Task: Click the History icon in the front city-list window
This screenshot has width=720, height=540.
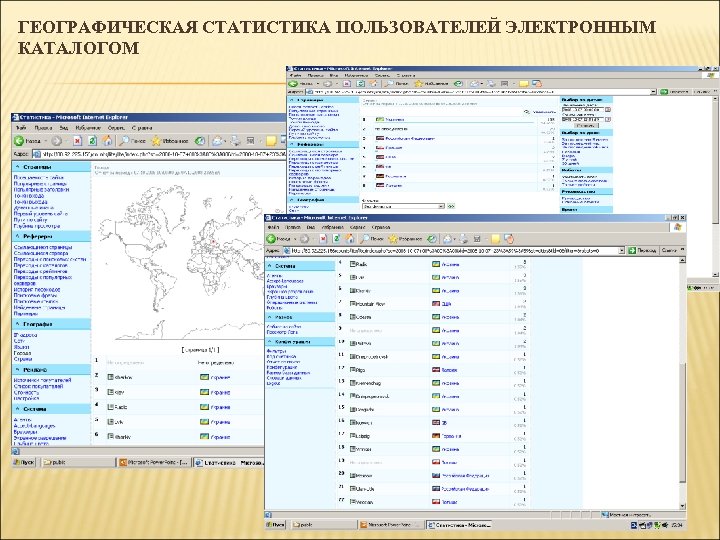Action: pos(432,239)
